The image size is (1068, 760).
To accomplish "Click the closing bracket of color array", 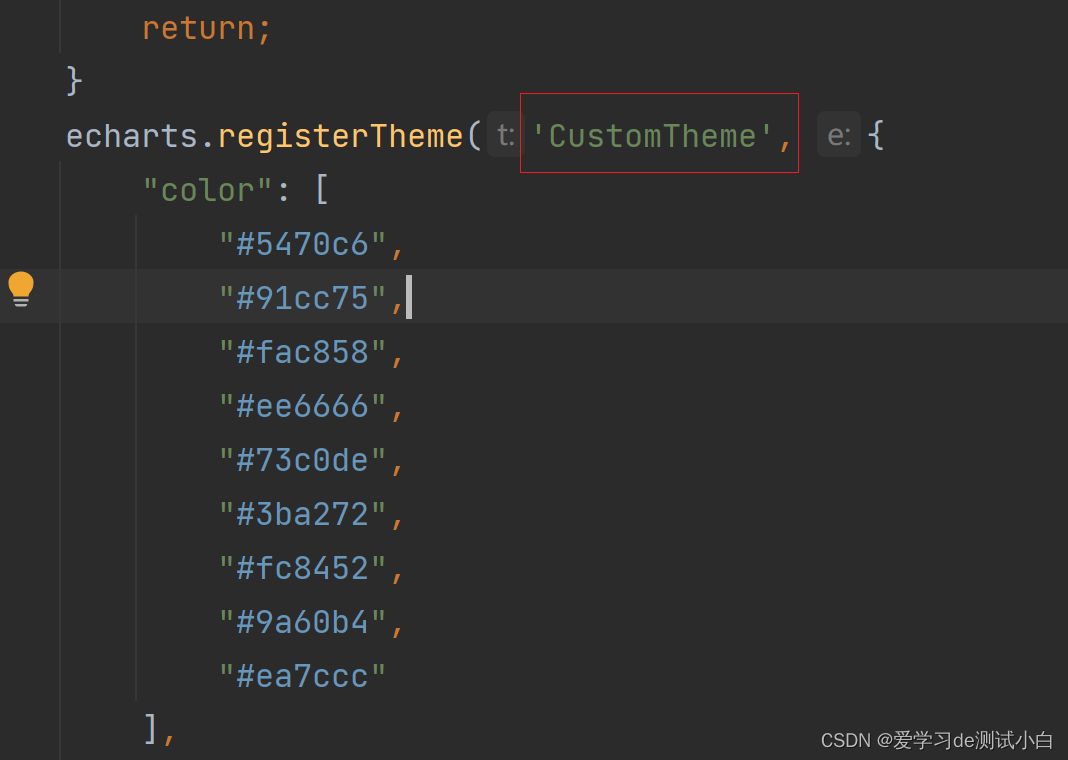I will click(151, 728).
